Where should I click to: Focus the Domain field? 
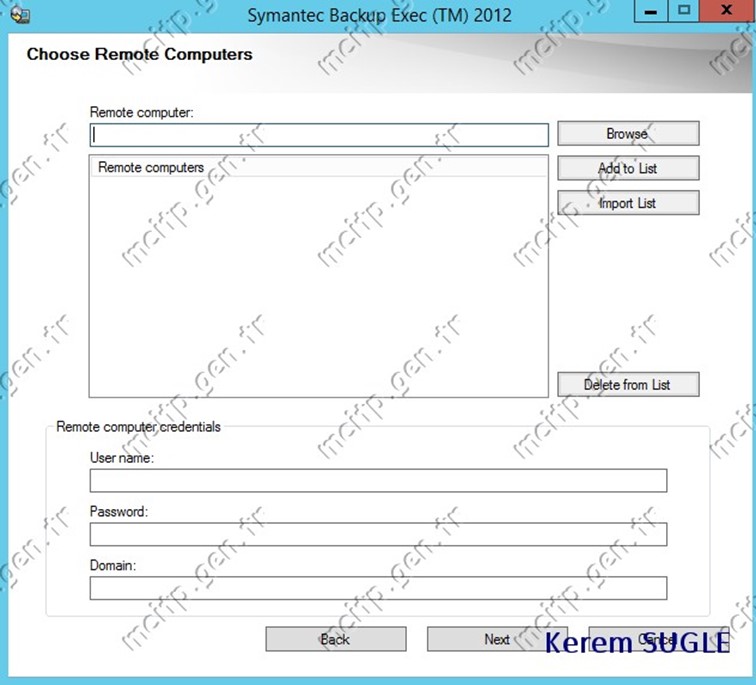378,588
